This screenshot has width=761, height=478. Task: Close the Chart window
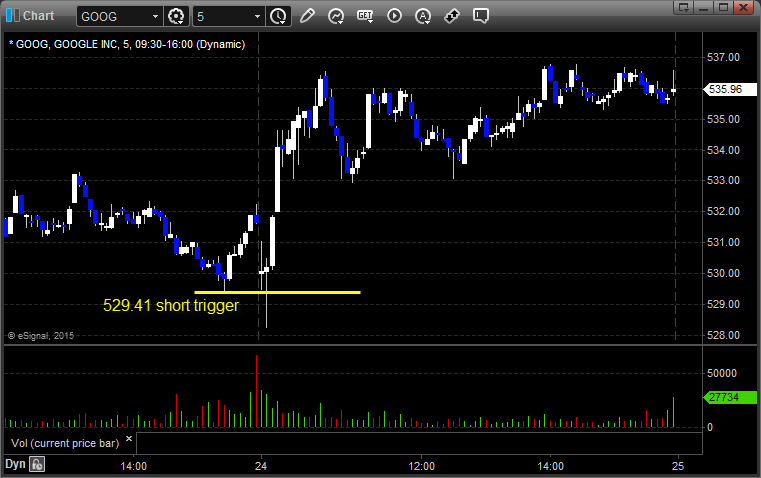[x=744, y=8]
